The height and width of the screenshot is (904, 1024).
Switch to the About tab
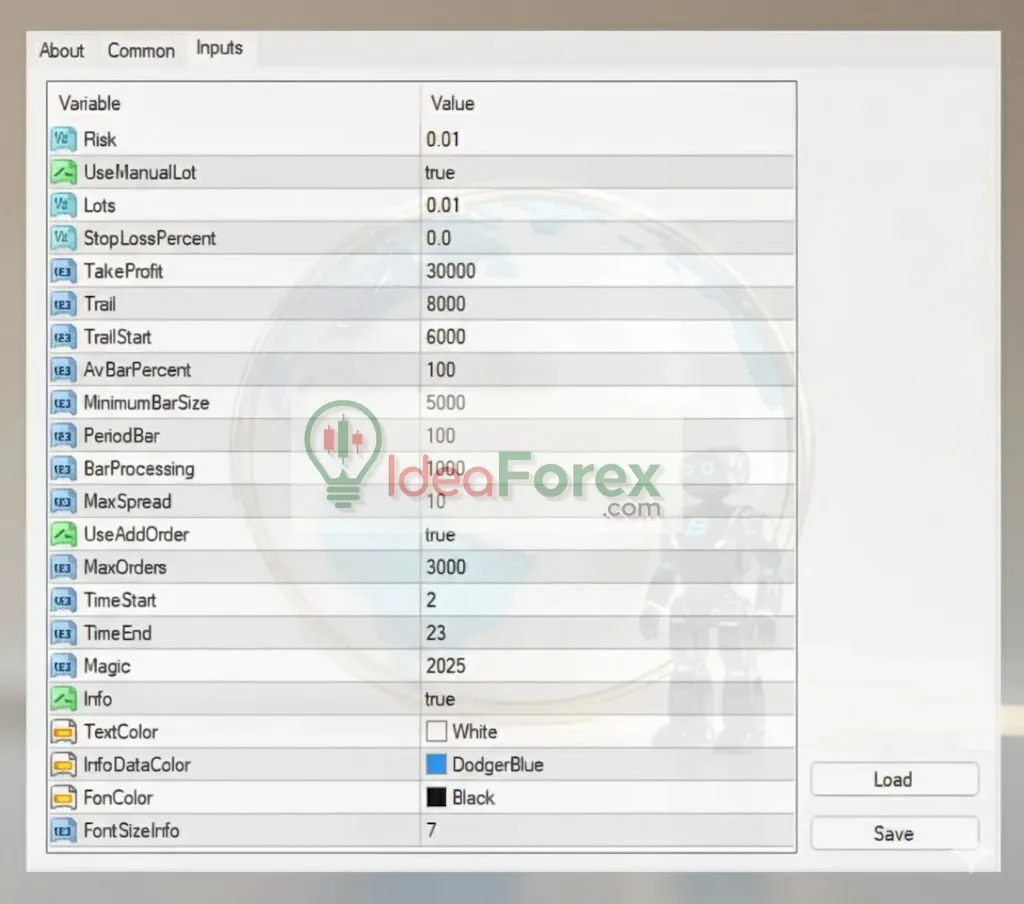pyautogui.click(x=60, y=50)
